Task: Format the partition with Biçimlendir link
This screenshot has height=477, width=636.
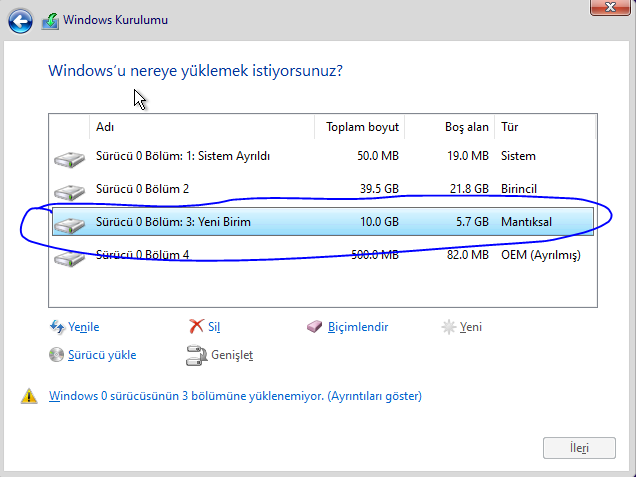Action: tap(358, 327)
